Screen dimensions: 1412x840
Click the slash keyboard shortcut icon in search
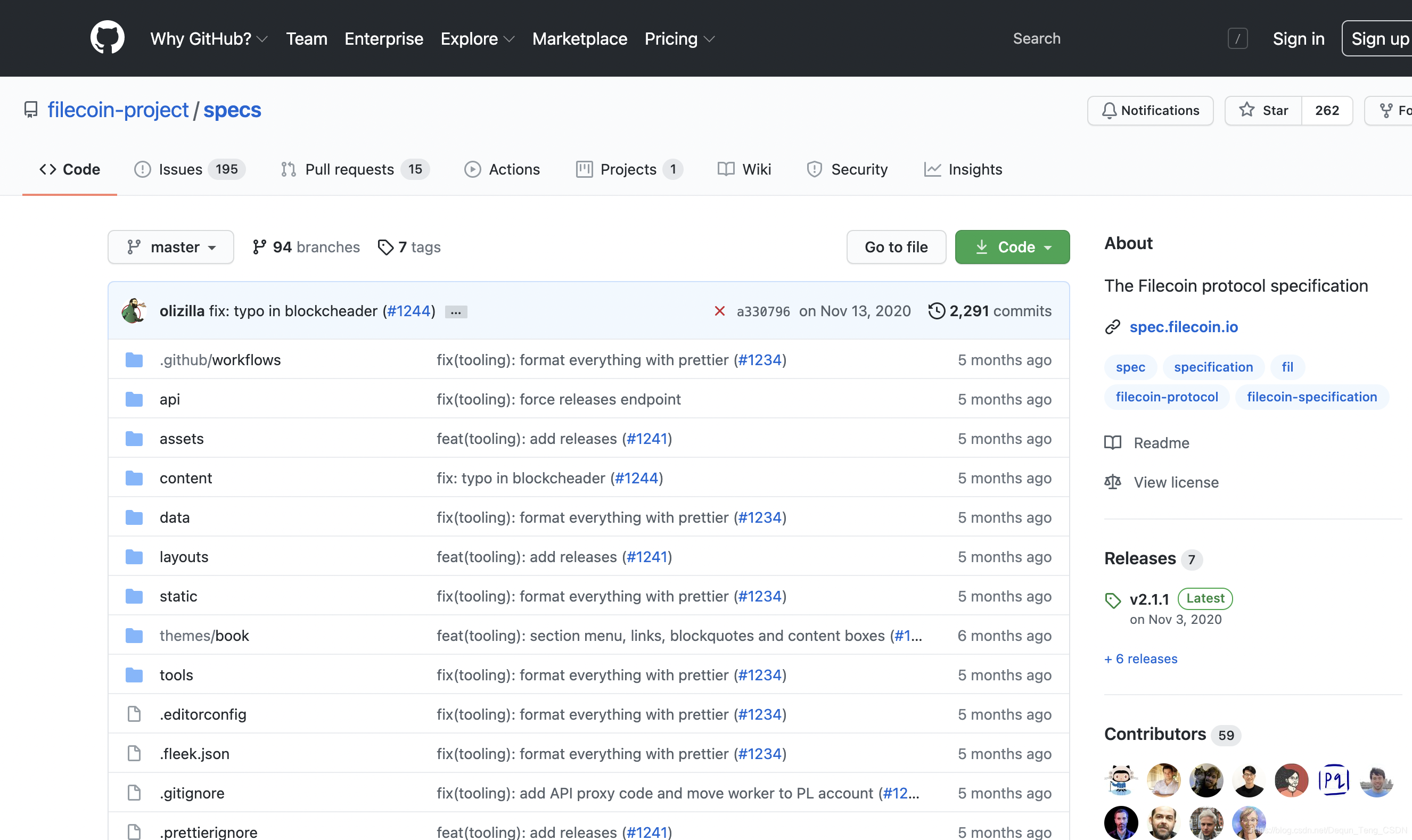[x=1237, y=38]
